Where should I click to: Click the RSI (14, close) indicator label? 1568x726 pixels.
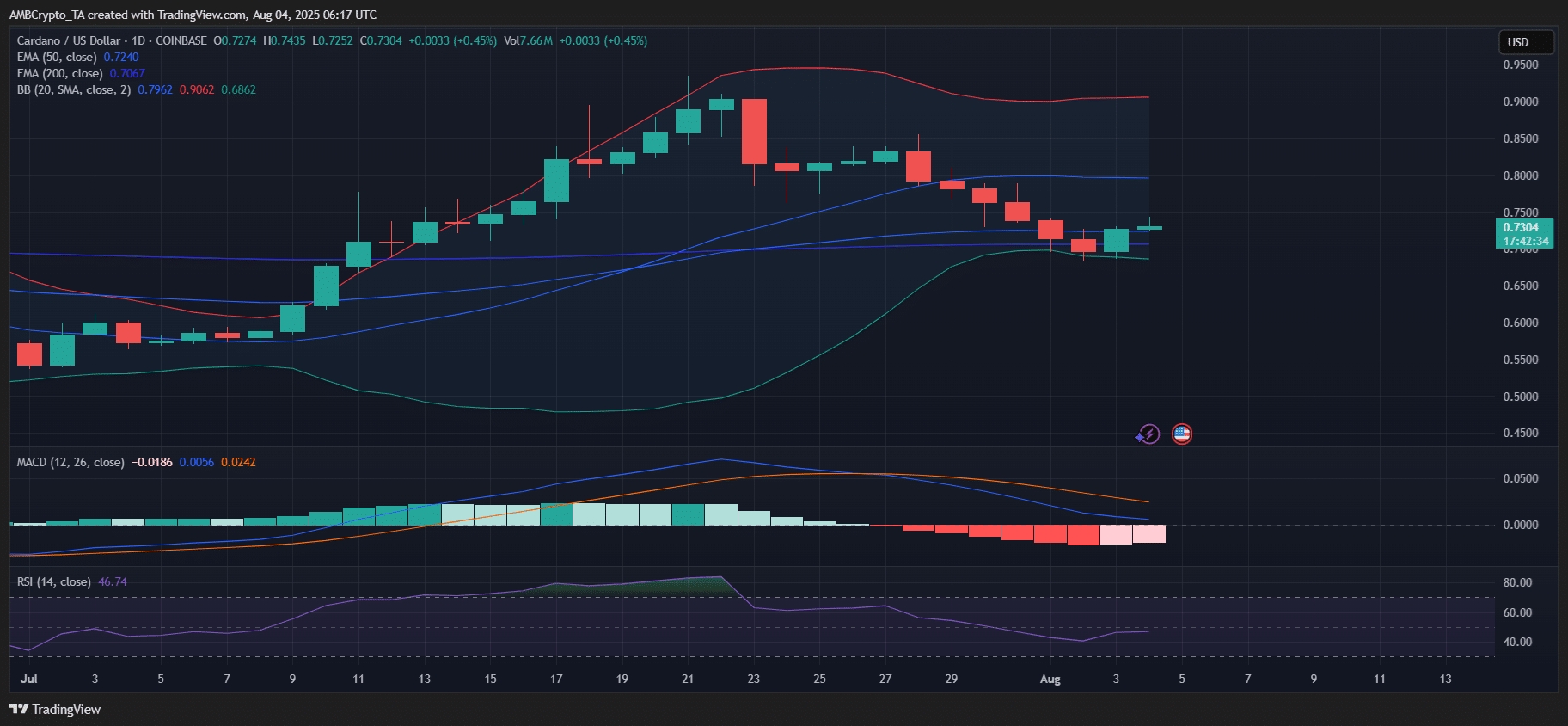click(54, 581)
